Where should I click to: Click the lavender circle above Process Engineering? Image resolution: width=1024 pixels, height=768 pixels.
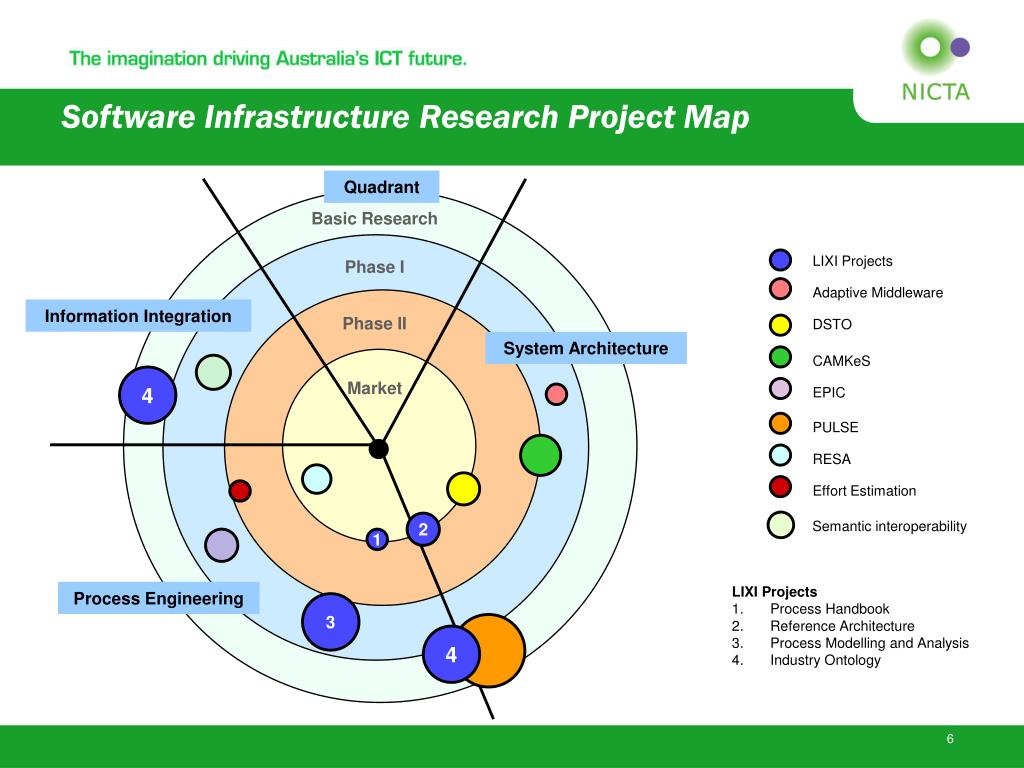(x=221, y=545)
